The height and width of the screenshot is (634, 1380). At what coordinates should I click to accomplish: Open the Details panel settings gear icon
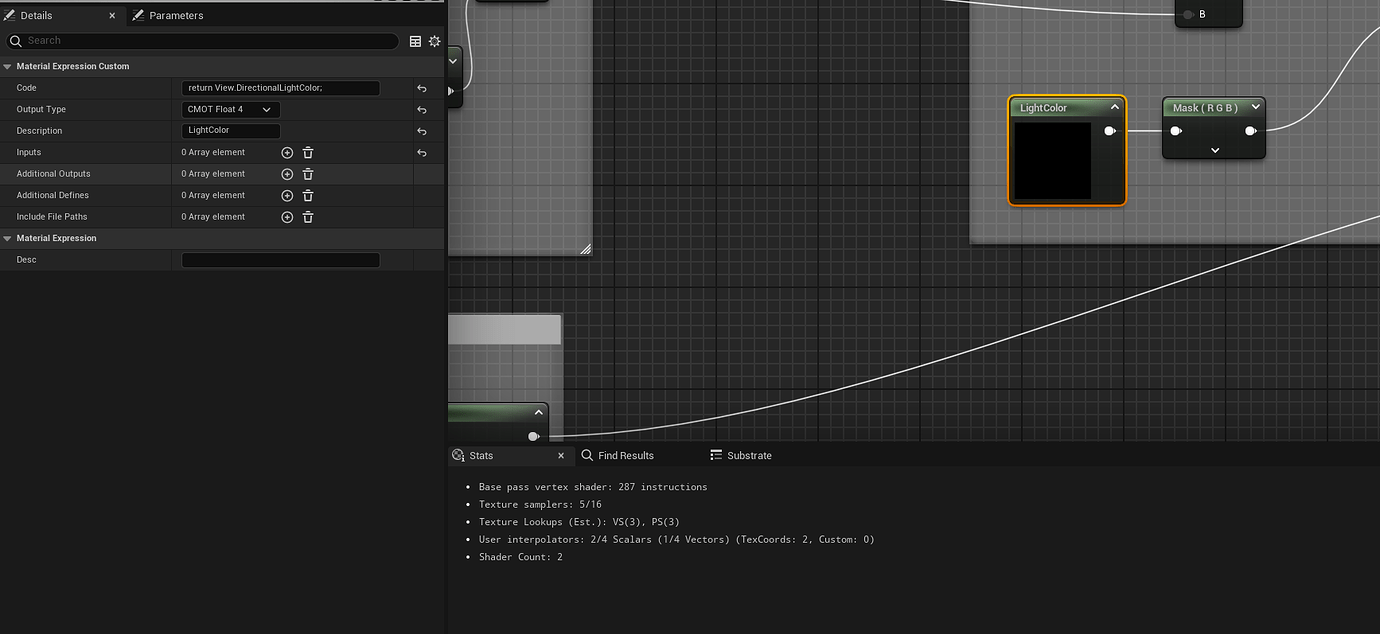(x=434, y=41)
